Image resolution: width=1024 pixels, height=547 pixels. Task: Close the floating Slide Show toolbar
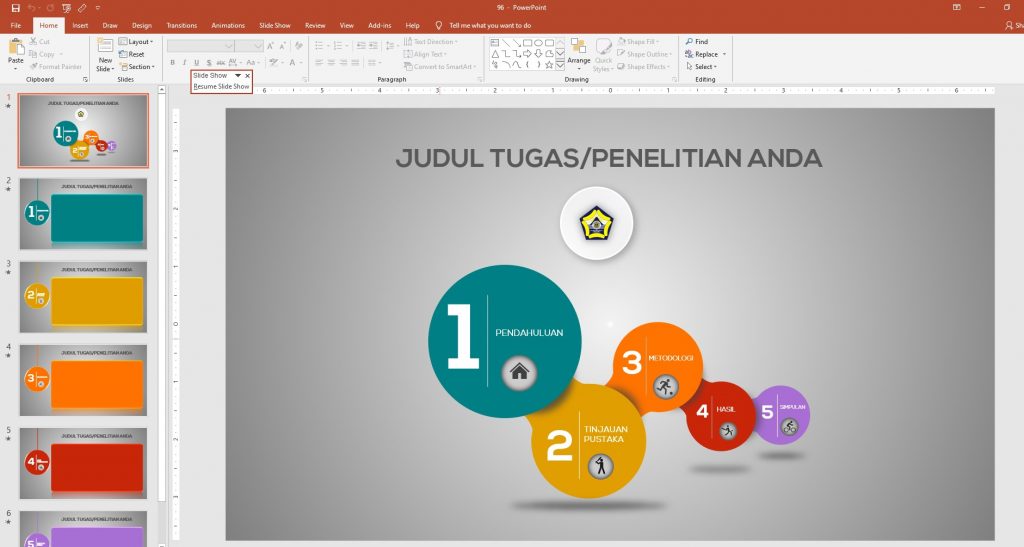pos(248,76)
